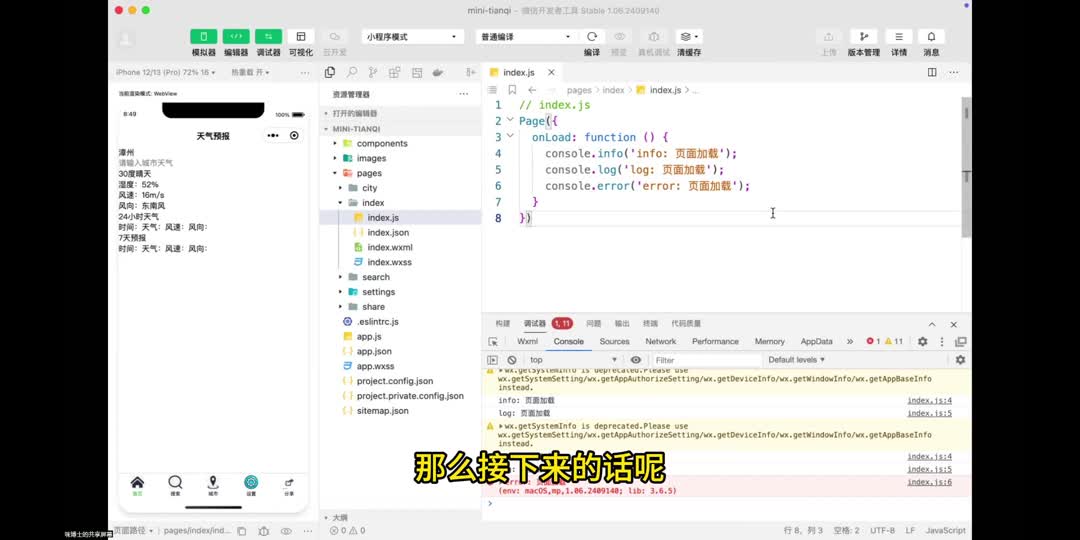Click the bookmark icon in breadcrumb bar
Viewport: 1080px width, 540px height.
coord(512,90)
